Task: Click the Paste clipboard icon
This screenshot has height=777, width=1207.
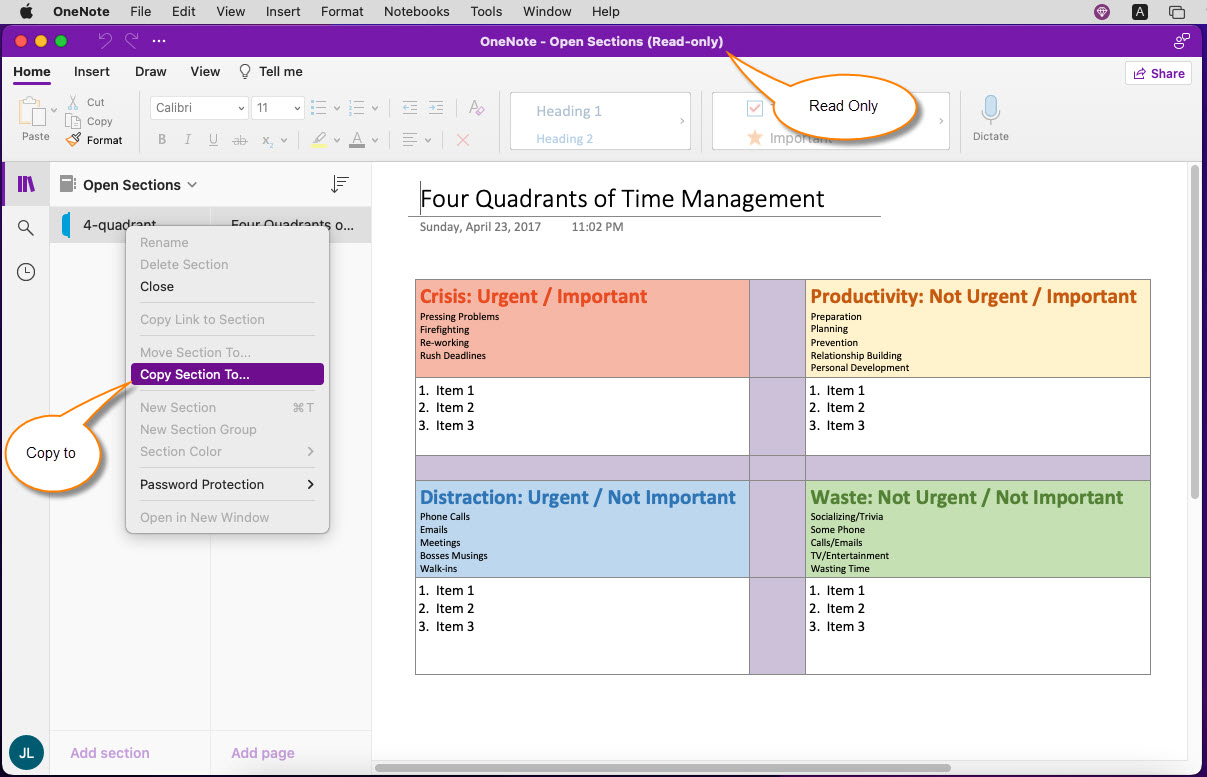Action: 32,111
